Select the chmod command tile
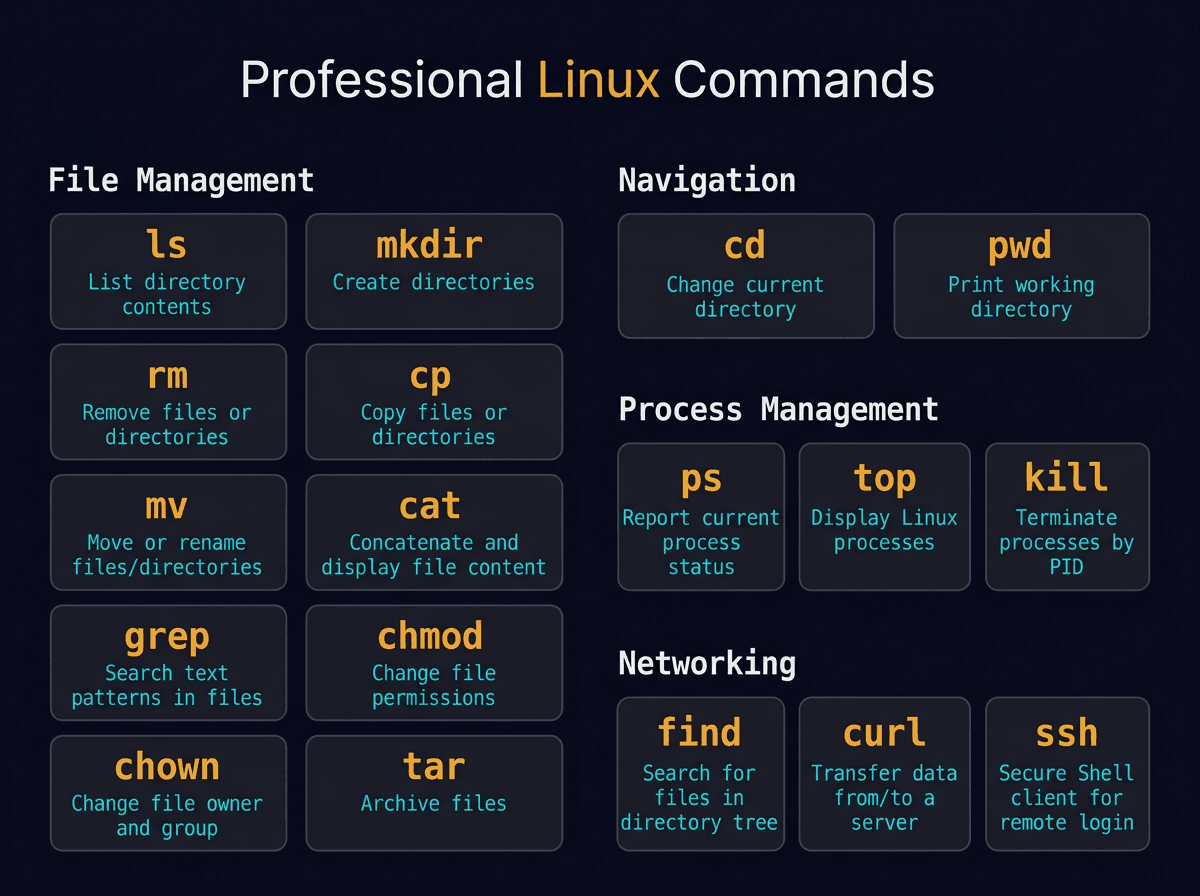Viewport: 1200px width, 896px height. coord(434,662)
